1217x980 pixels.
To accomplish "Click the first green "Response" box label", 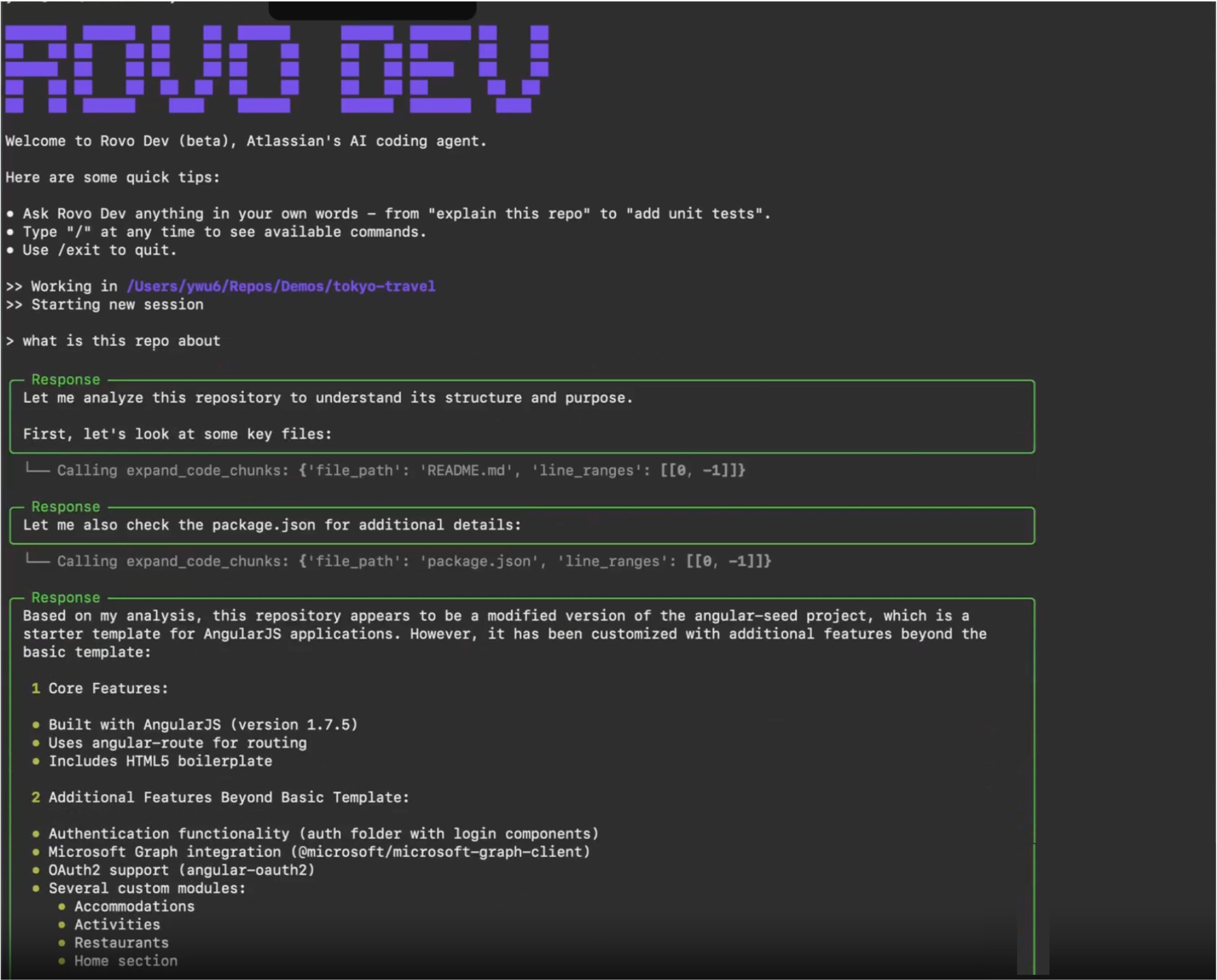I will [66, 380].
